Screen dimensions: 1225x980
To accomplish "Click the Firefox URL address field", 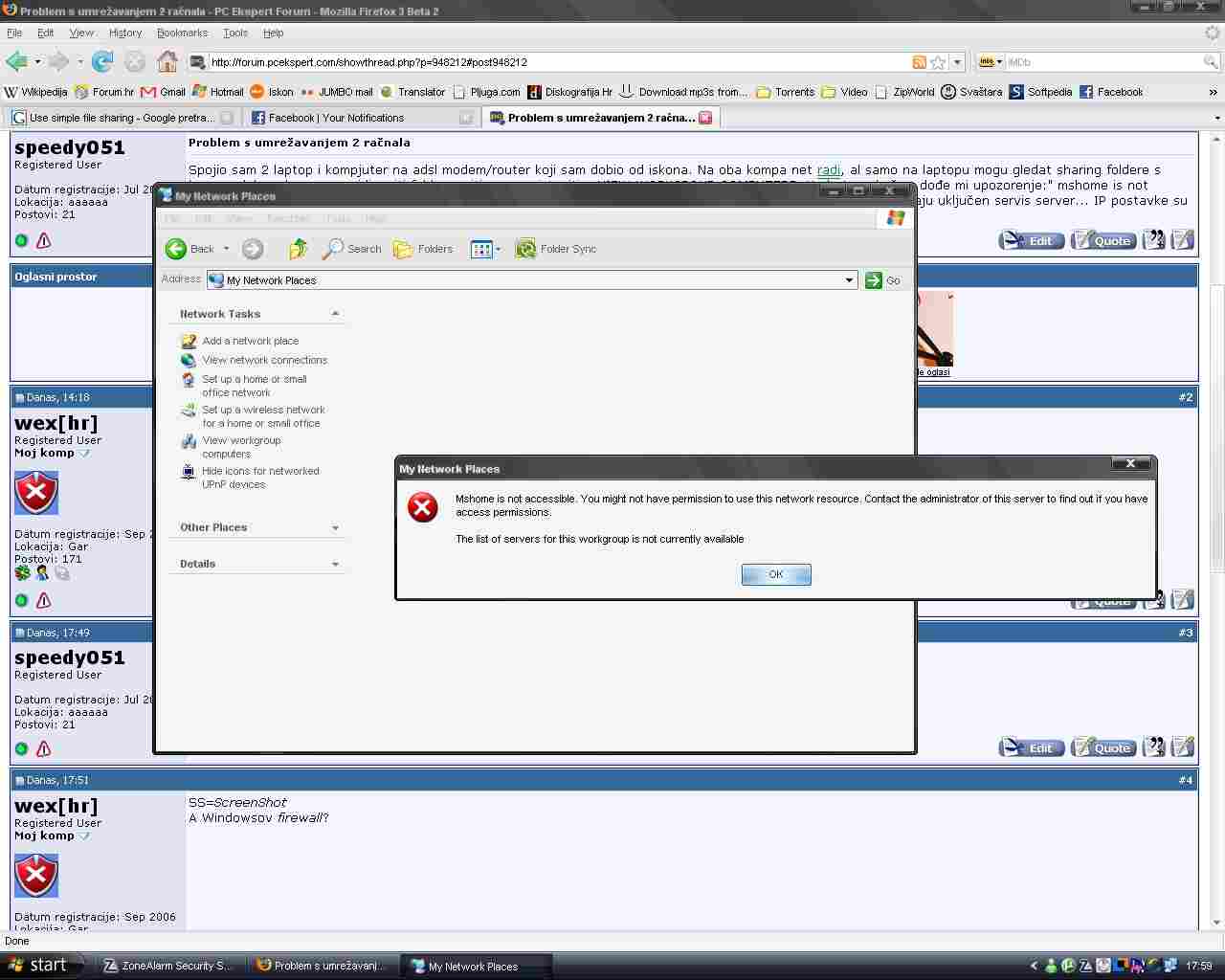I will point(555,62).
